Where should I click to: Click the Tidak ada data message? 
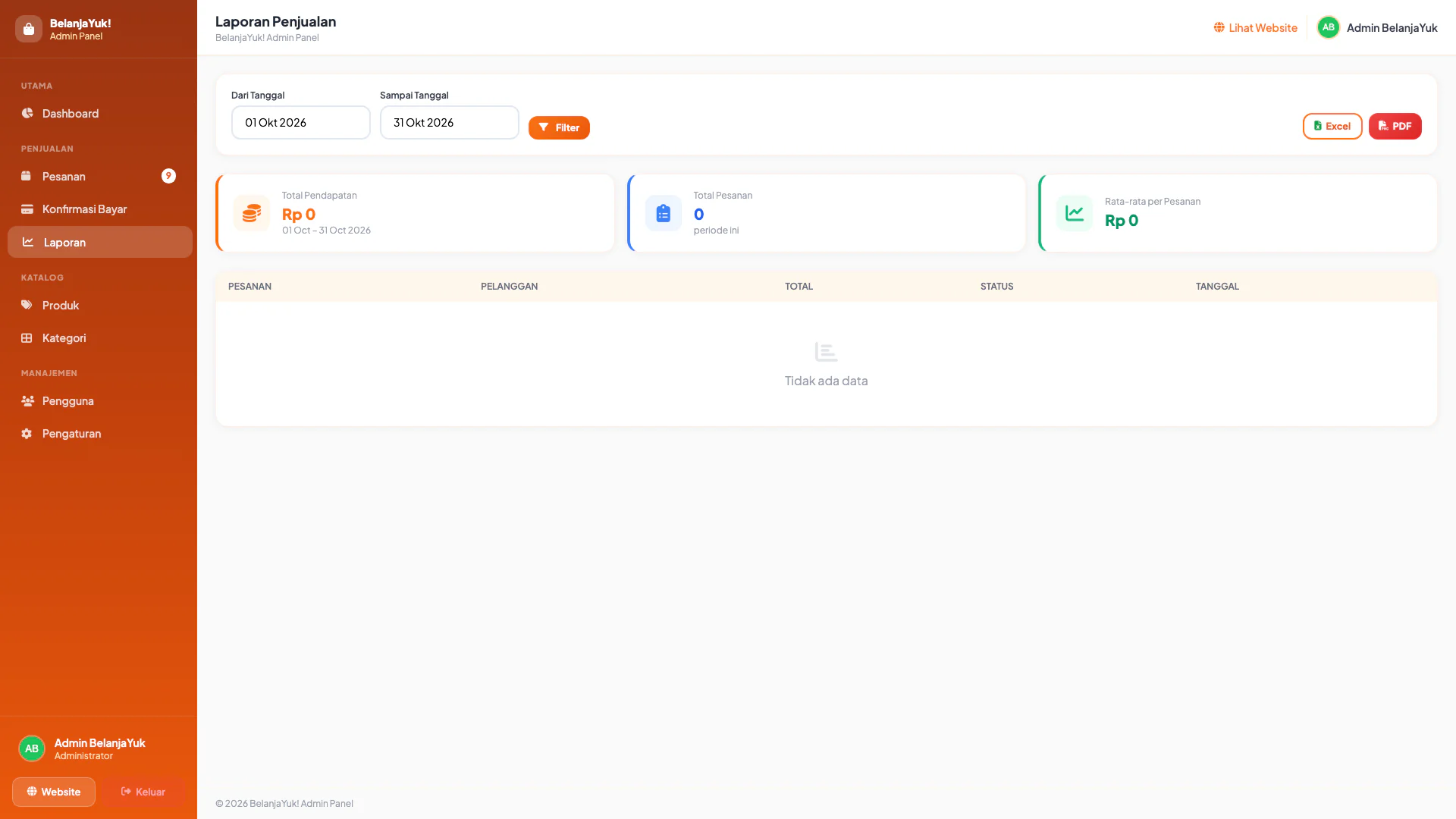pos(826,381)
